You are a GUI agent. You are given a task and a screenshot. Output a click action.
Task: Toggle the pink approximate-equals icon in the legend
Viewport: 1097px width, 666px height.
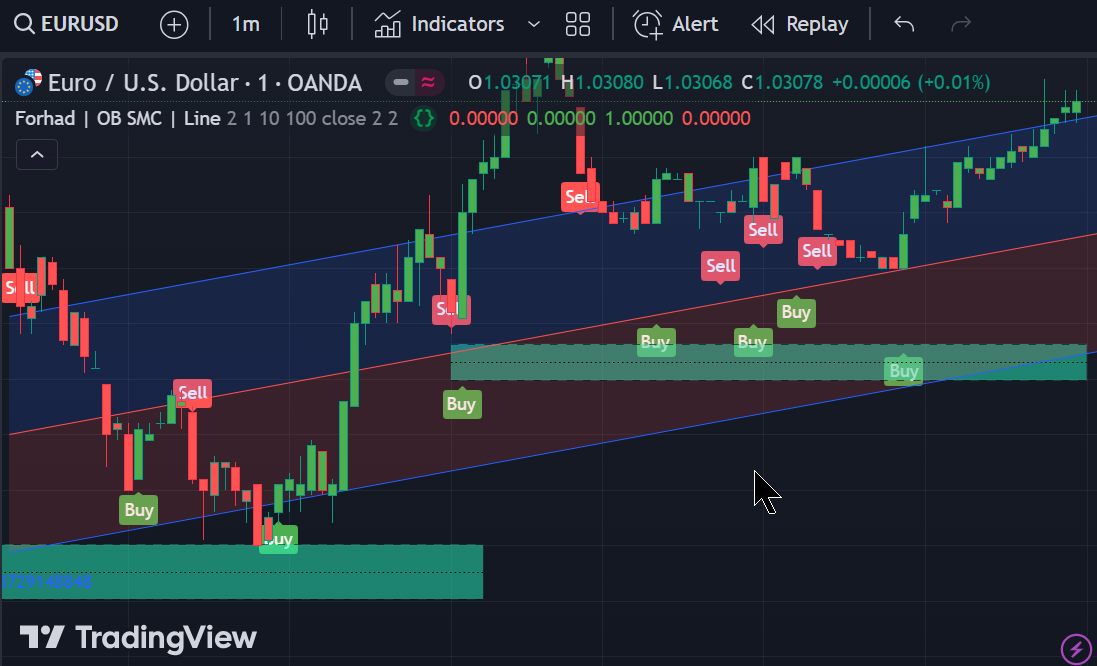coord(428,82)
